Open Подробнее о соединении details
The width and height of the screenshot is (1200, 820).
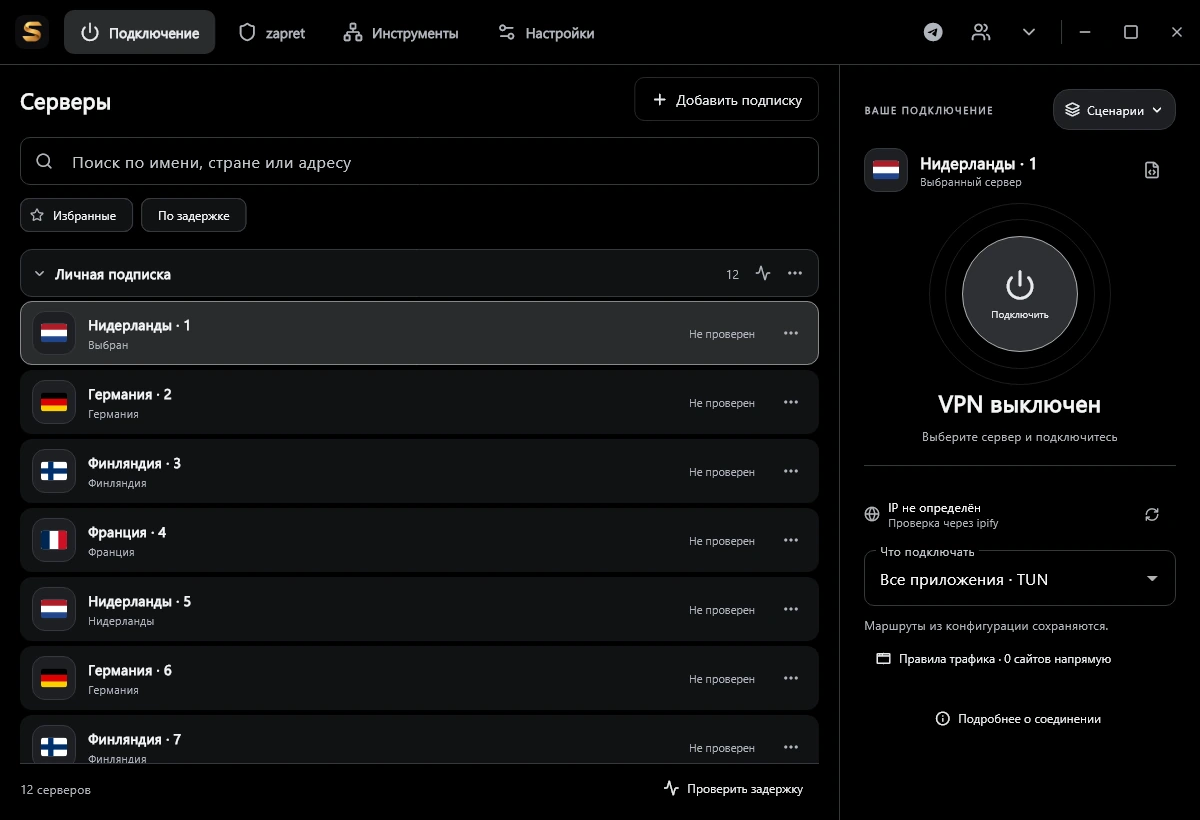pyautogui.click(x=1019, y=718)
